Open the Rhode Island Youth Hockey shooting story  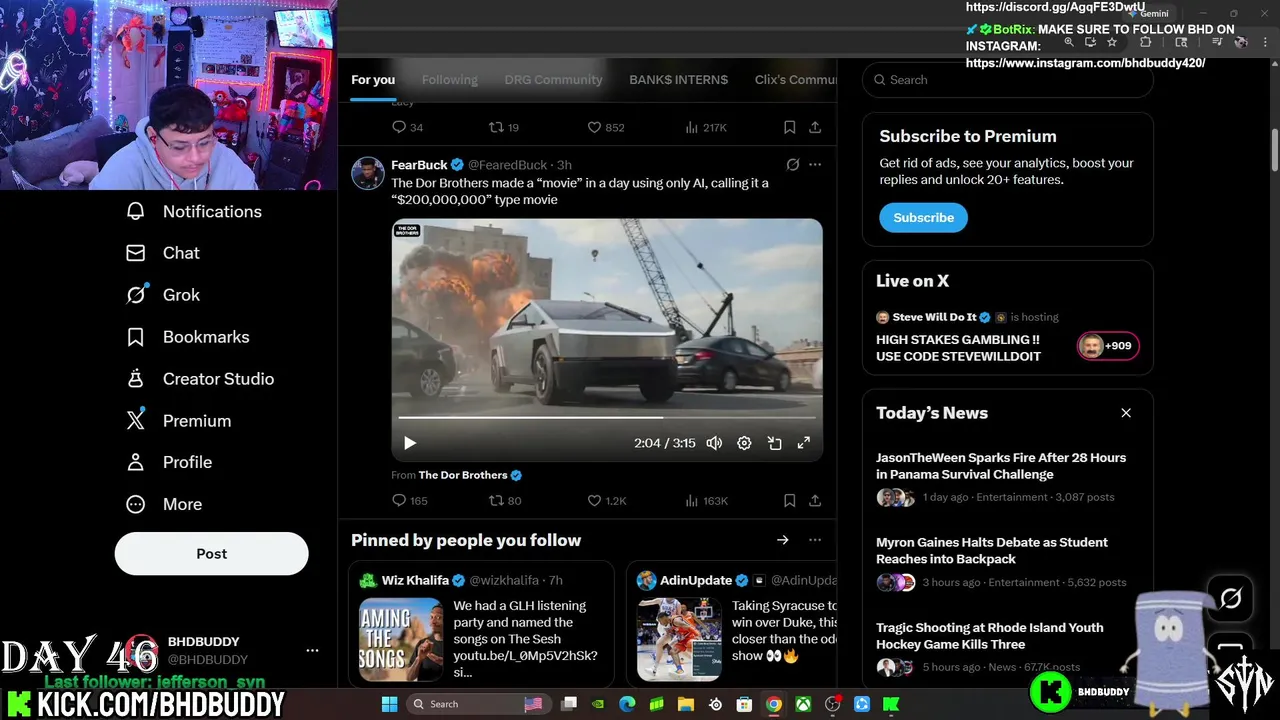pyautogui.click(x=990, y=636)
